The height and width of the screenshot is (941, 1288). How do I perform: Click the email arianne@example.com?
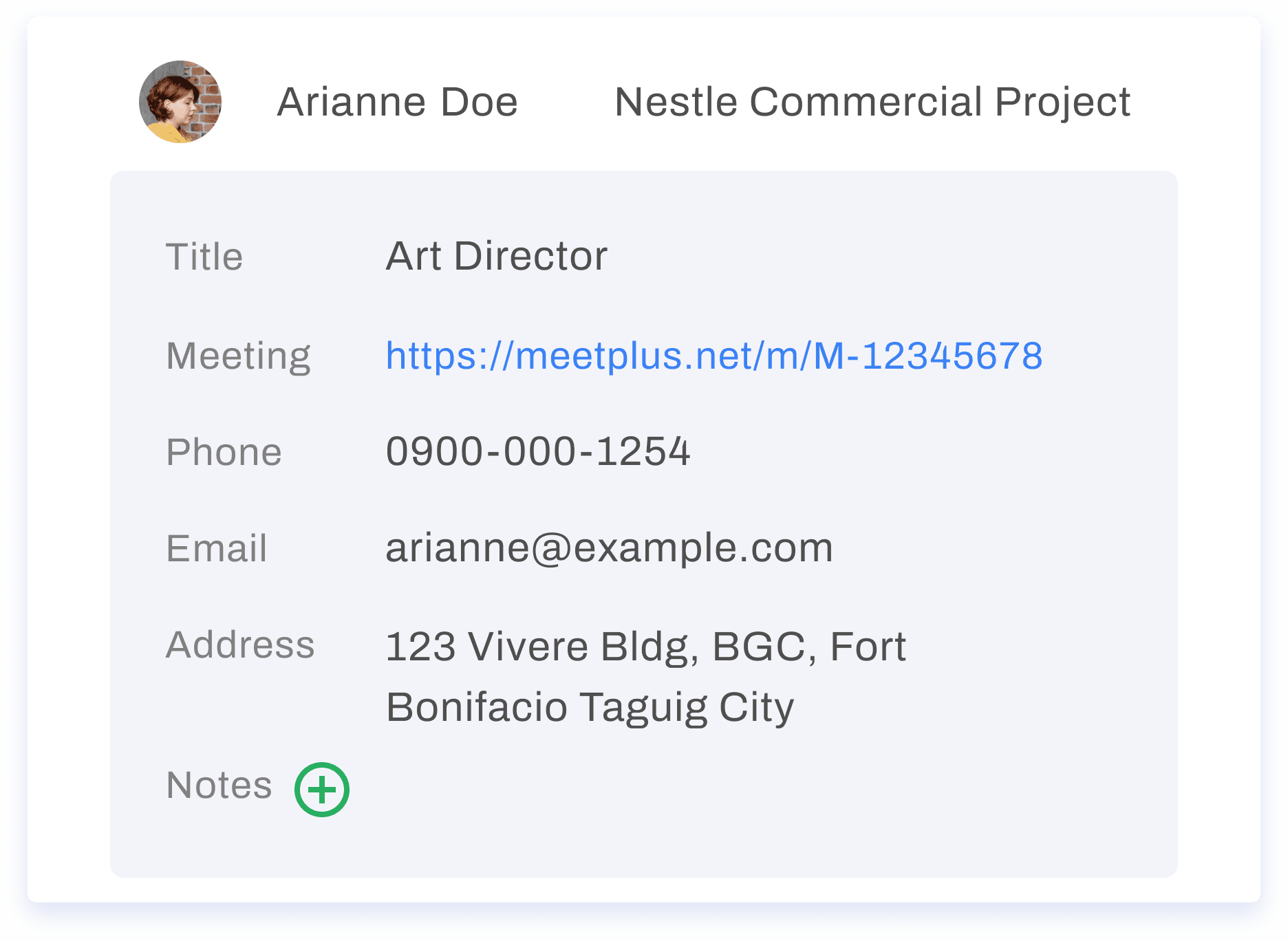[609, 548]
